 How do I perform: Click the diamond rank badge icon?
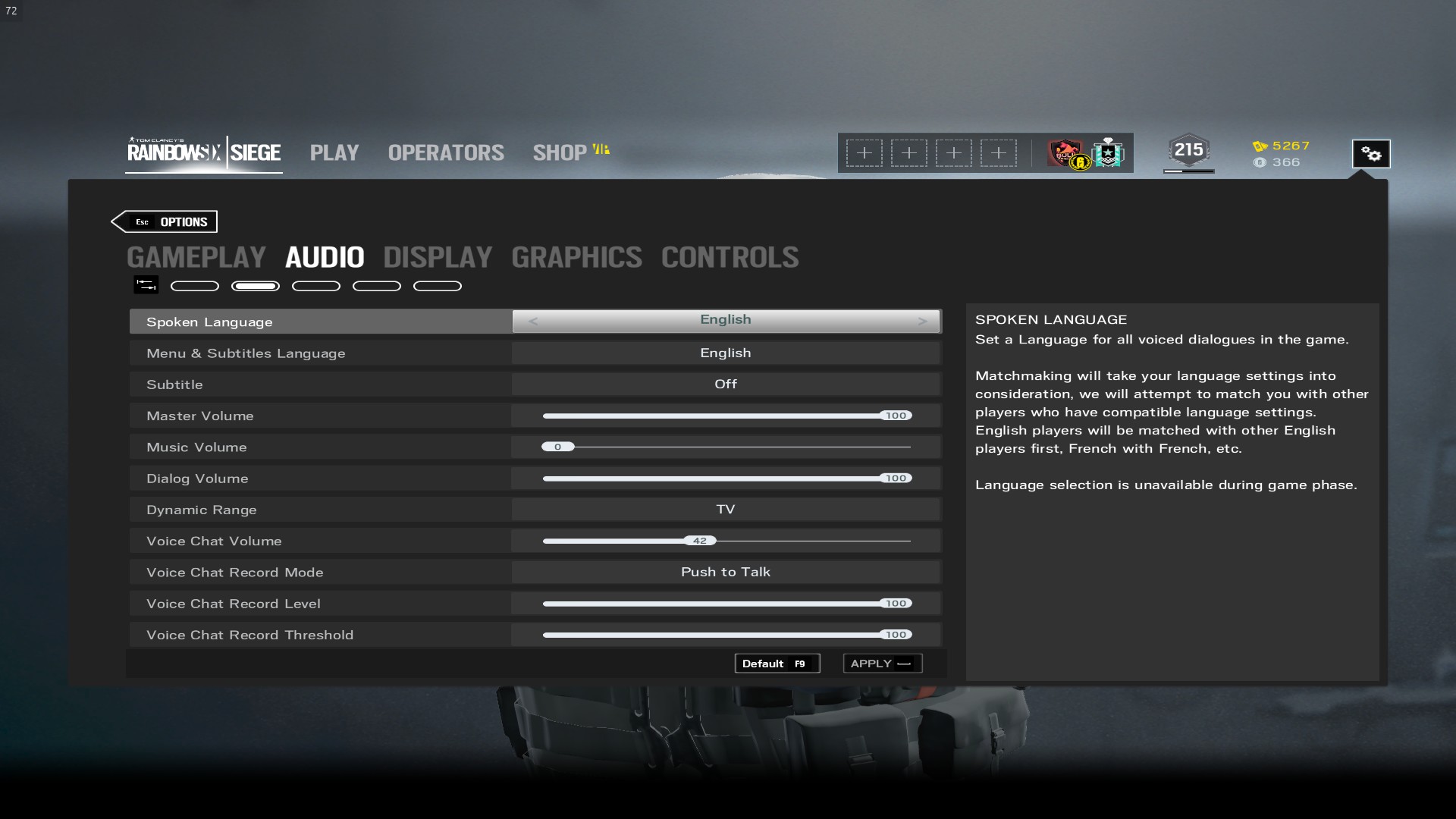pos(1109,153)
